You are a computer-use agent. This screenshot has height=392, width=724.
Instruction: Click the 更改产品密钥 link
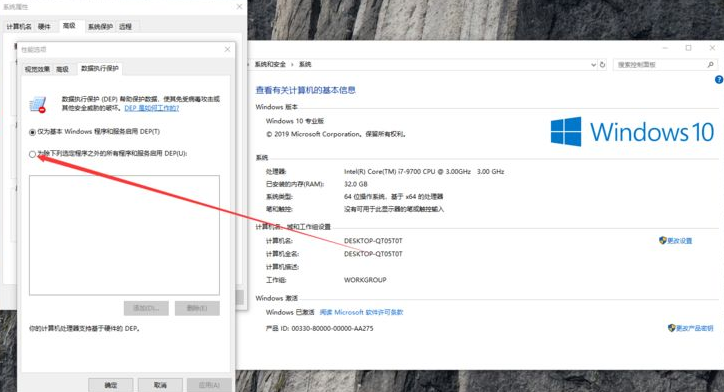click(x=694, y=328)
